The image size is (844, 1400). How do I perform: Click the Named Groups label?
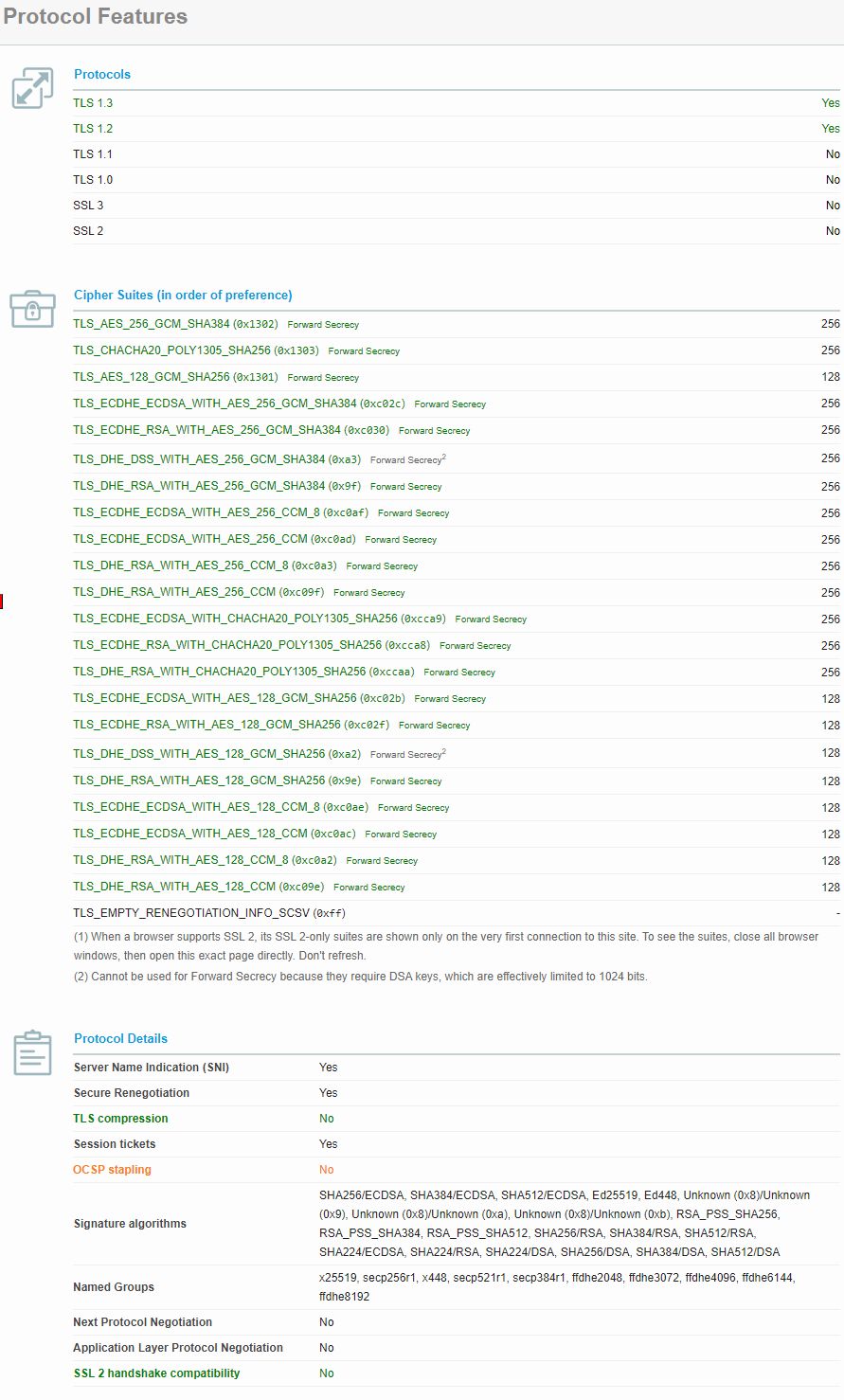tap(113, 1287)
